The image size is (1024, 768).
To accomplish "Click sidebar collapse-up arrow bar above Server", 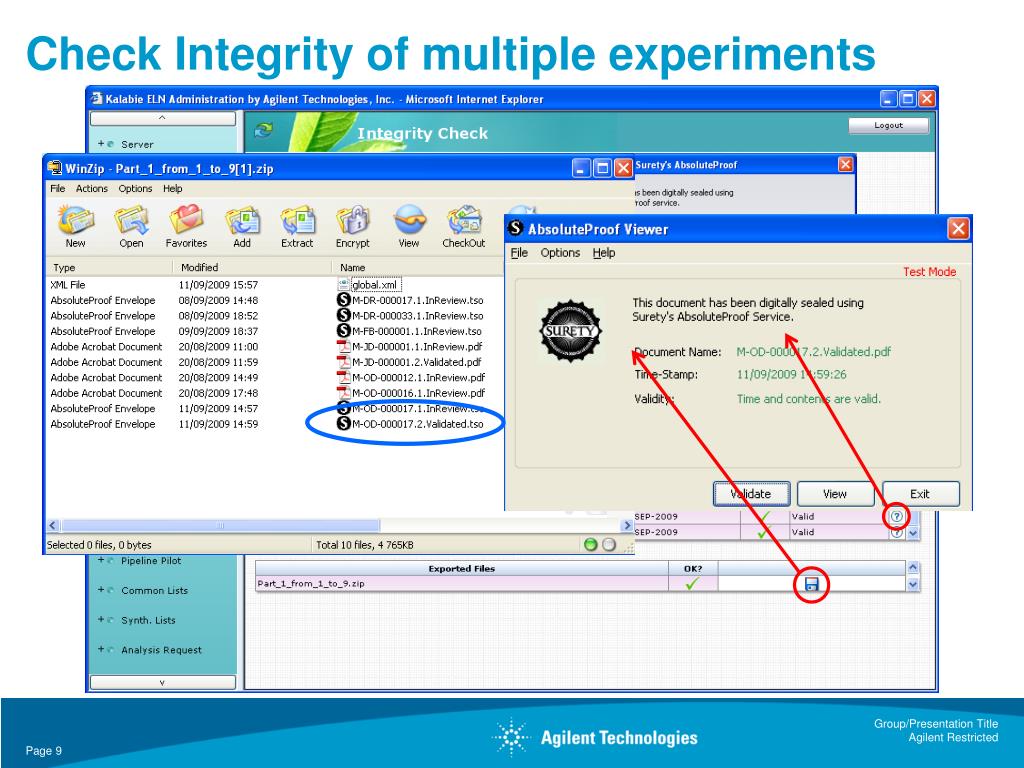I will pyautogui.click(x=163, y=118).
